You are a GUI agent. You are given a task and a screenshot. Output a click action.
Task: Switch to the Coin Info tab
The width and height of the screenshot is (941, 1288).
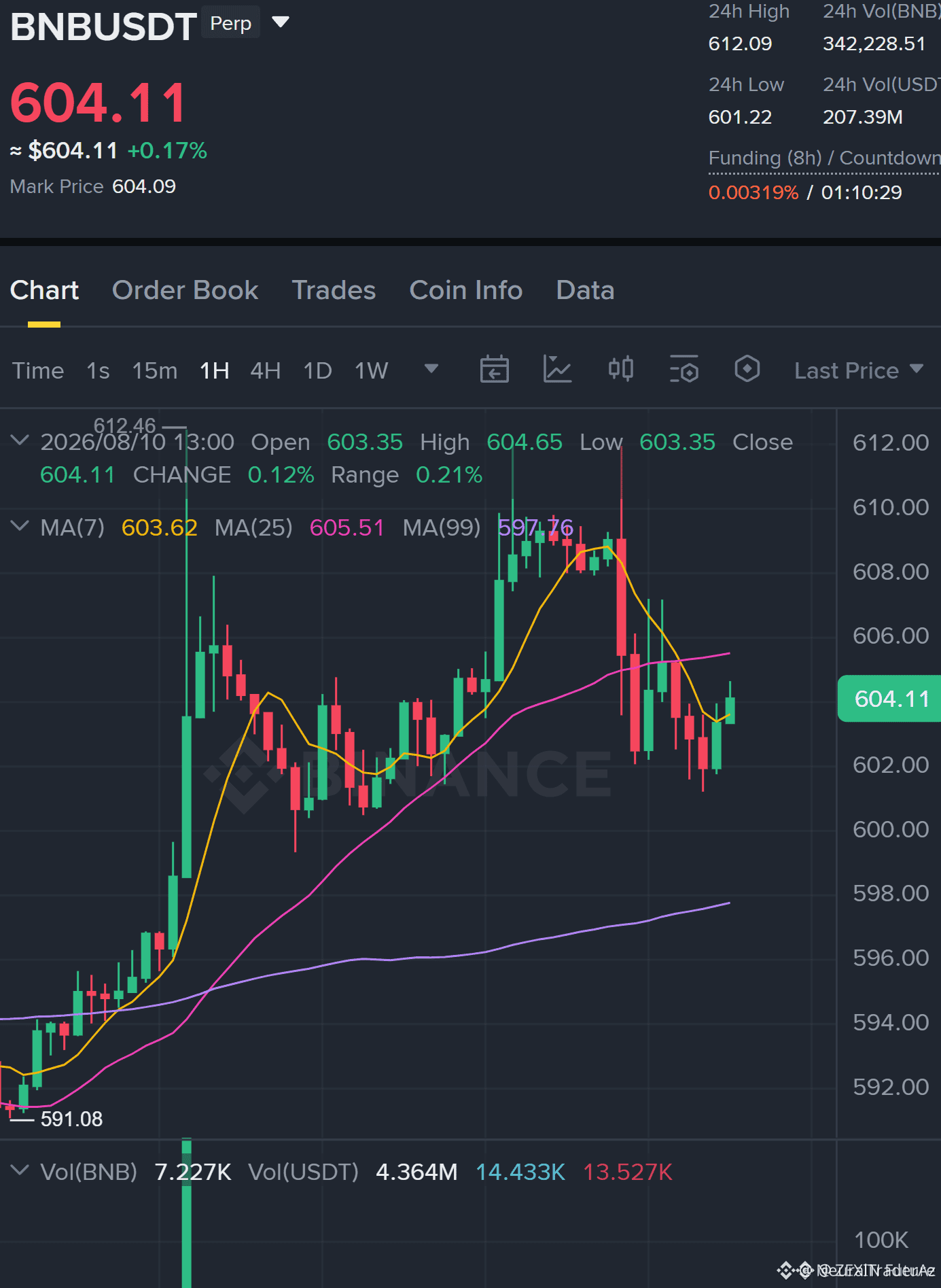pyautogui.click(x=466, y=290)
